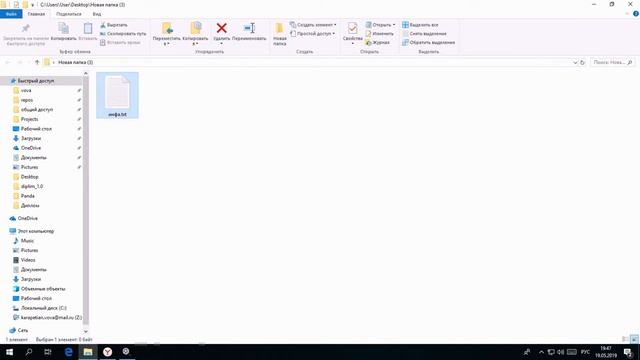Pin to Quick access ribbon button

pyautogui.click(x=25, y=34)
